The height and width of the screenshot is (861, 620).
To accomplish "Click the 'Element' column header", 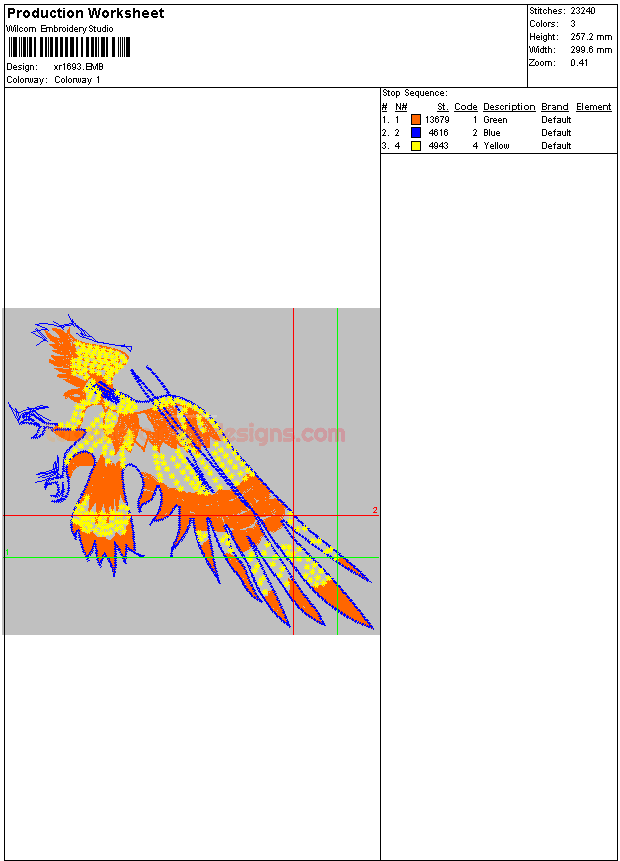I will (x=594, y=107).
